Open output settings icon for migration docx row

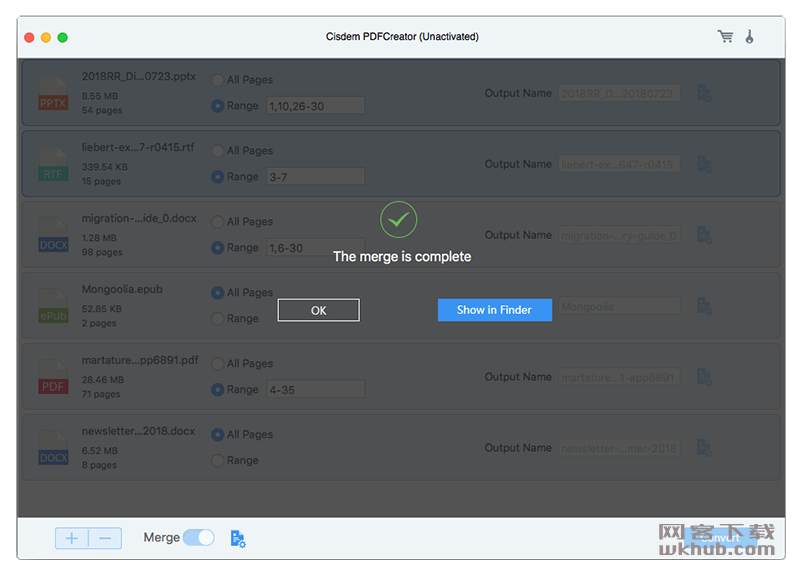click(x=704, y=235)
